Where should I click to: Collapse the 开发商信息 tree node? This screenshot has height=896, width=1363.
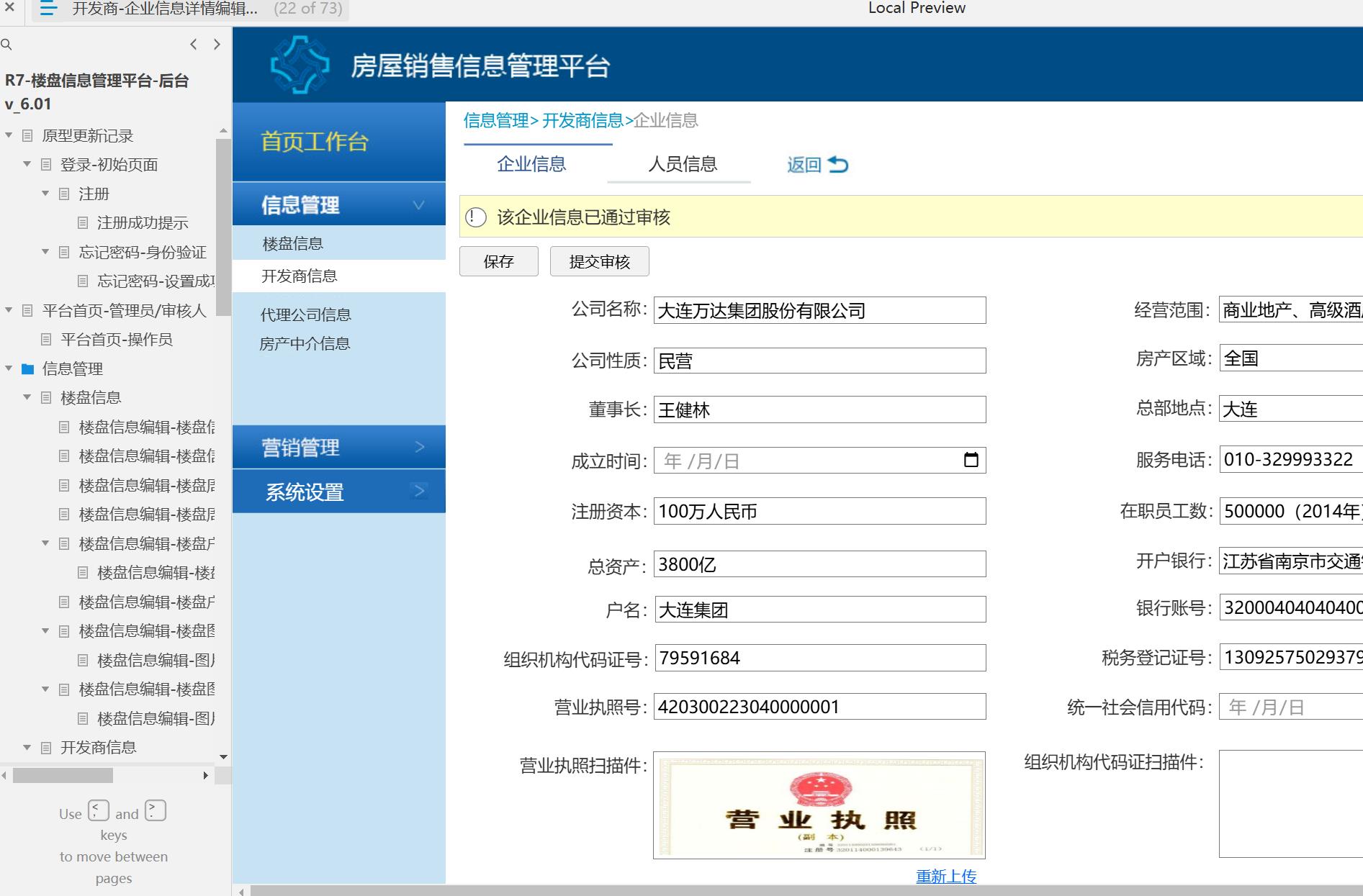[27, 748]
